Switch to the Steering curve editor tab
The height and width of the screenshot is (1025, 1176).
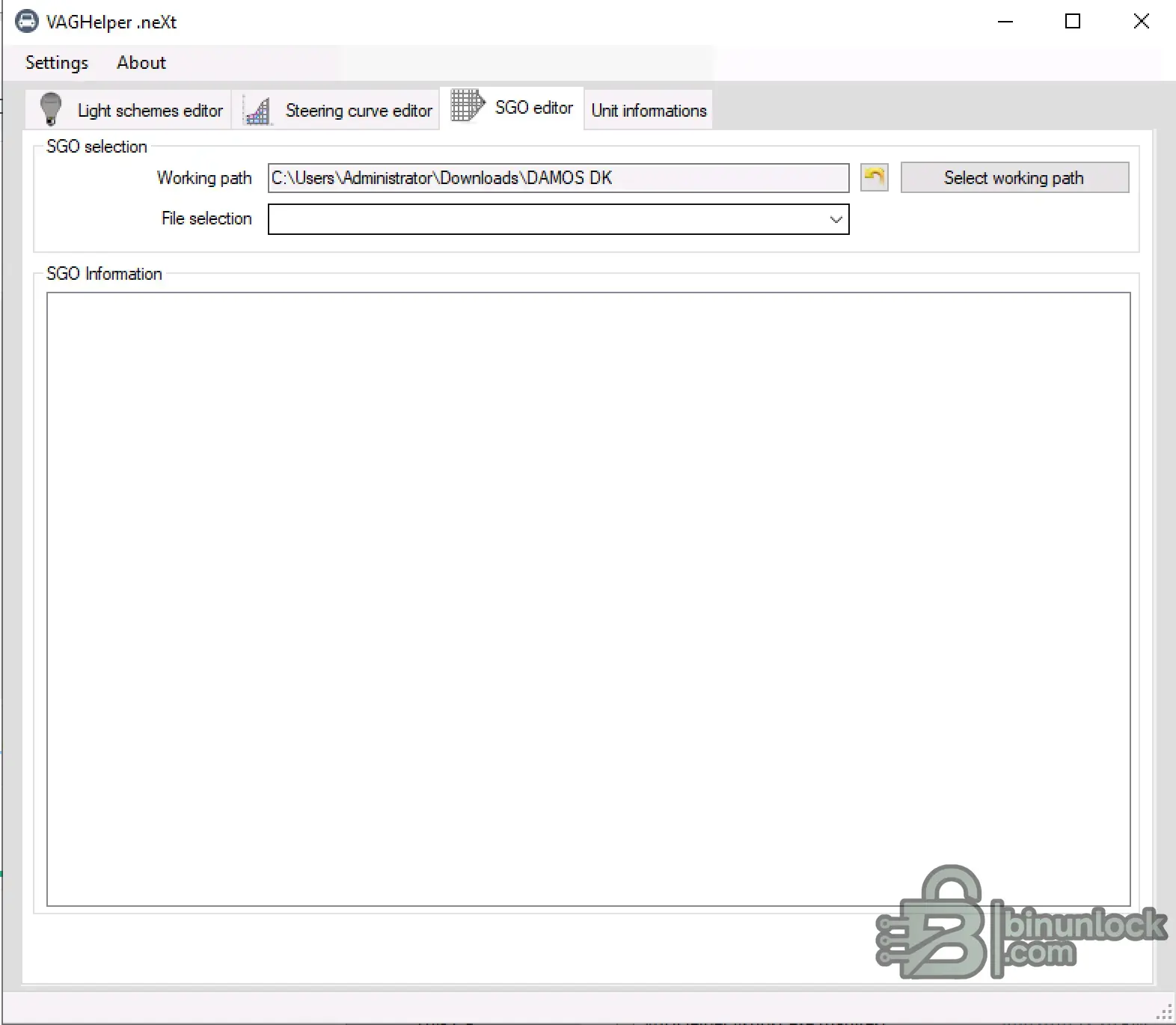tap(336, 110)
